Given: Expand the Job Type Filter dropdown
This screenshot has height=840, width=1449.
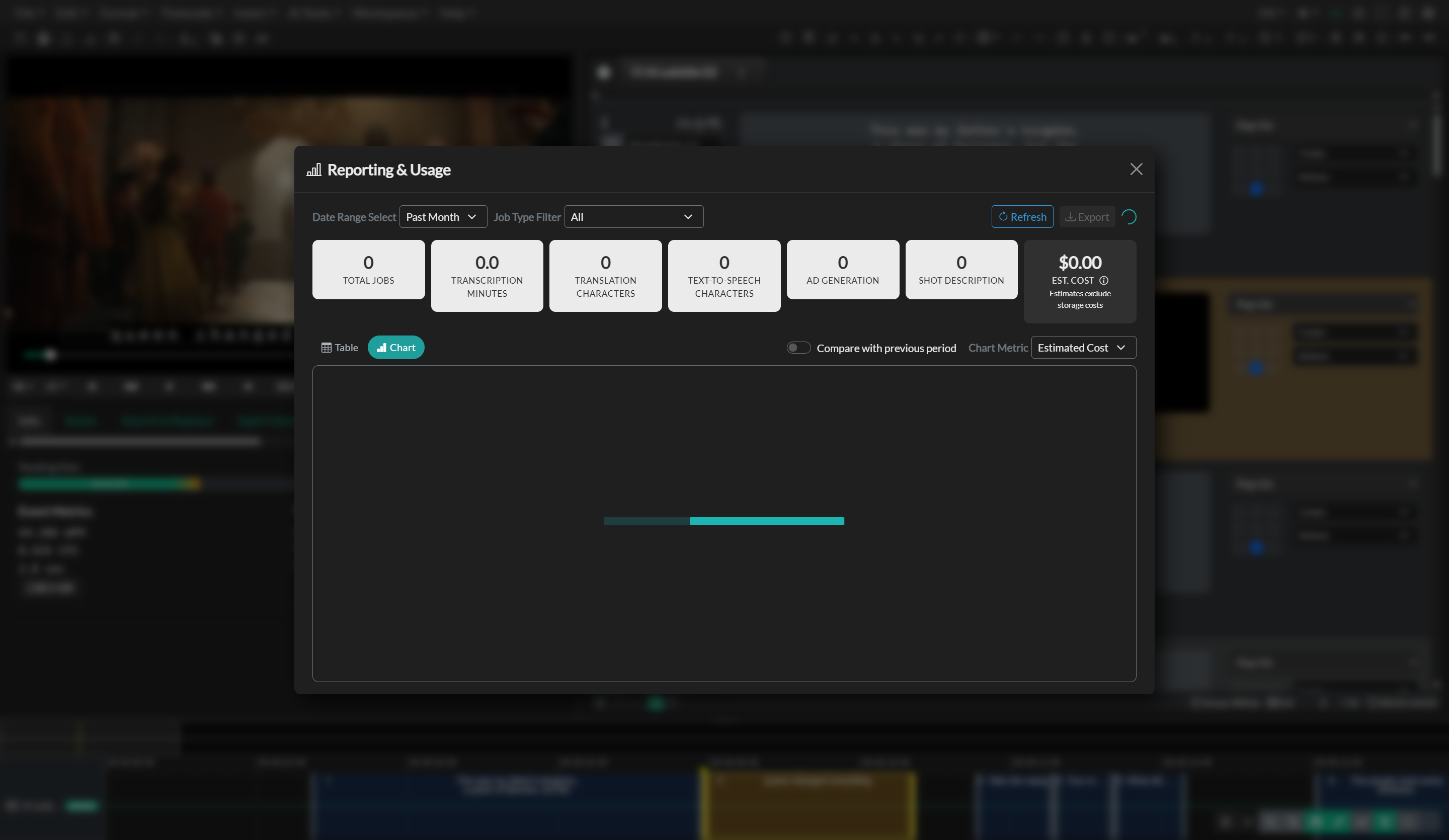Looking at the screenshot, I should point(633,217).
